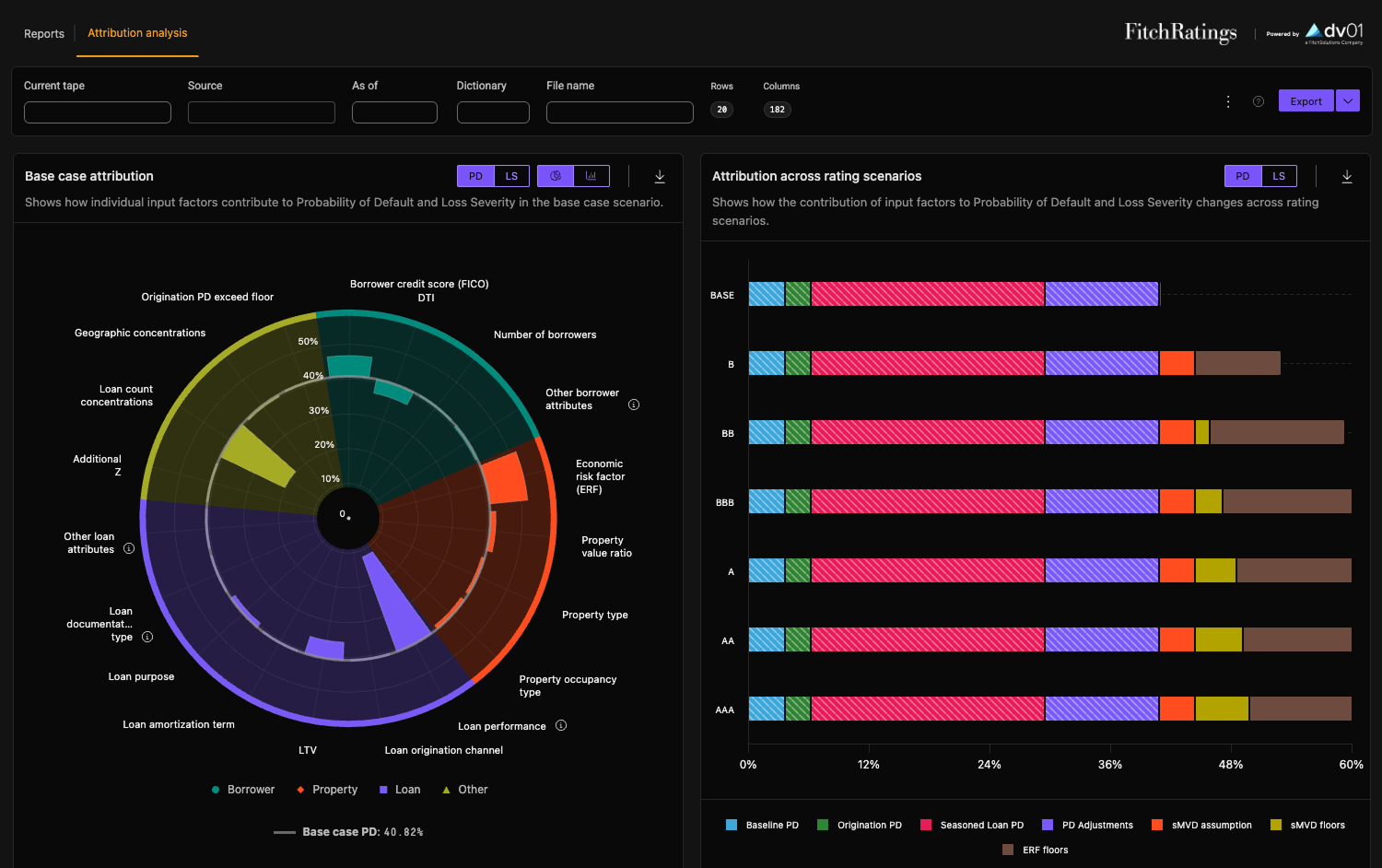
Task: Click the Rows count badge 20
Action: click(722, 110)
